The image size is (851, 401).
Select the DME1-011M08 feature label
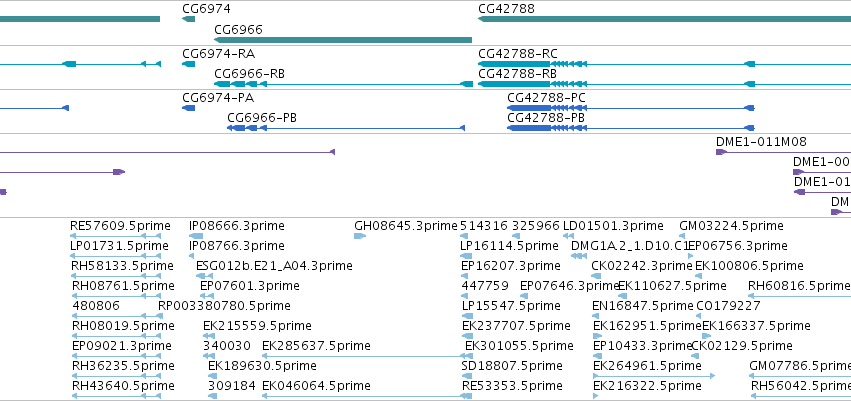tap(761, 142)
